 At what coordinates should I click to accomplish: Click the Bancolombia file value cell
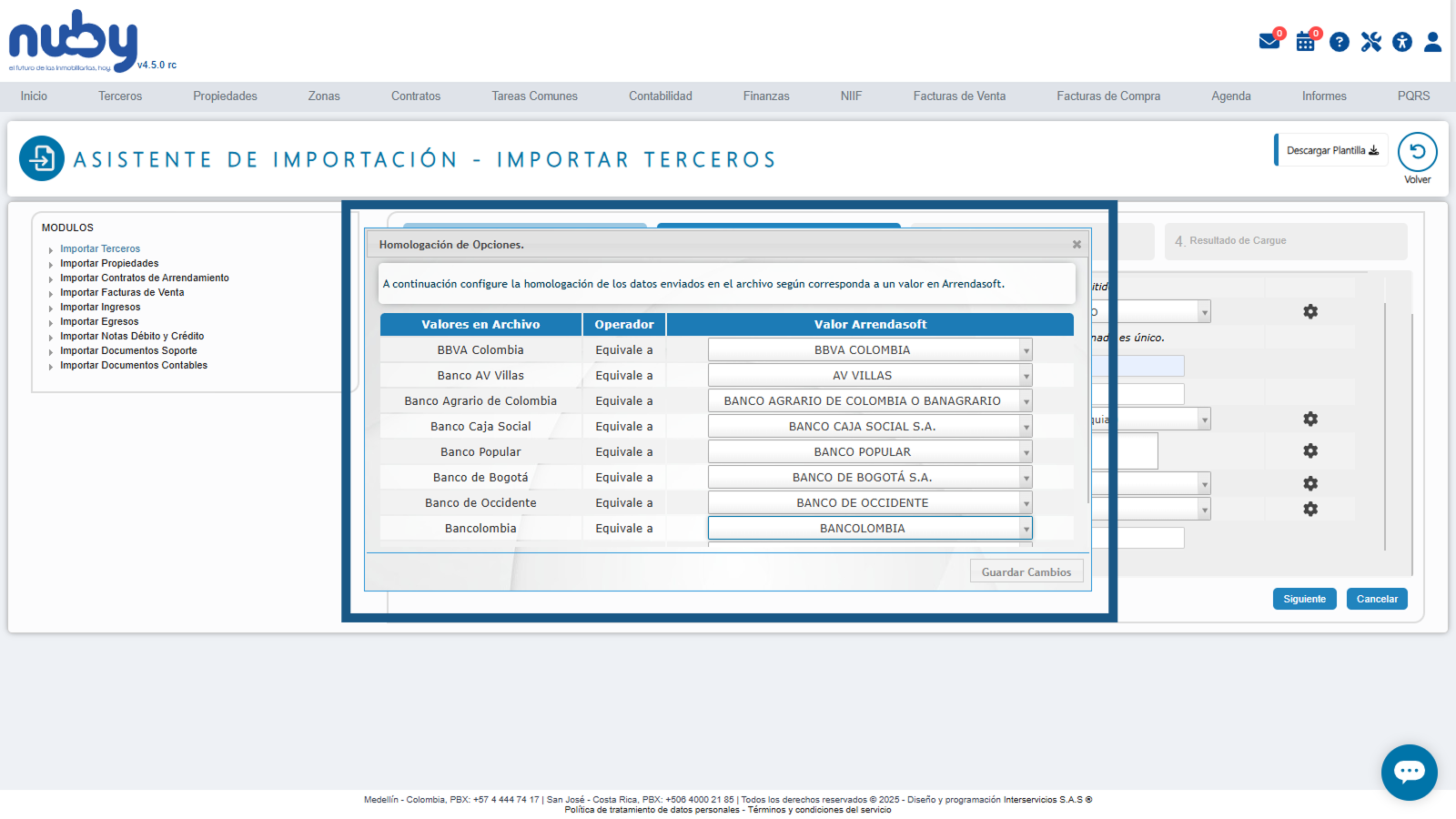tap(480, 528)
